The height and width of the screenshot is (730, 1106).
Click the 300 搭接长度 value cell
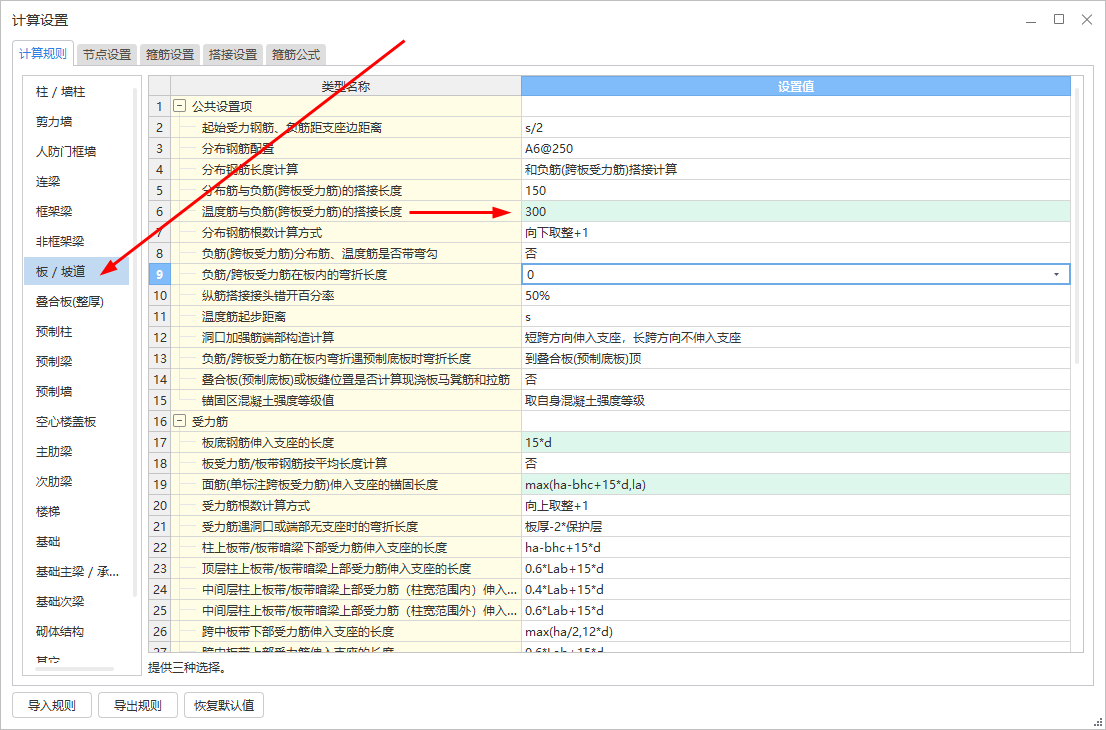tap(796, 212)
